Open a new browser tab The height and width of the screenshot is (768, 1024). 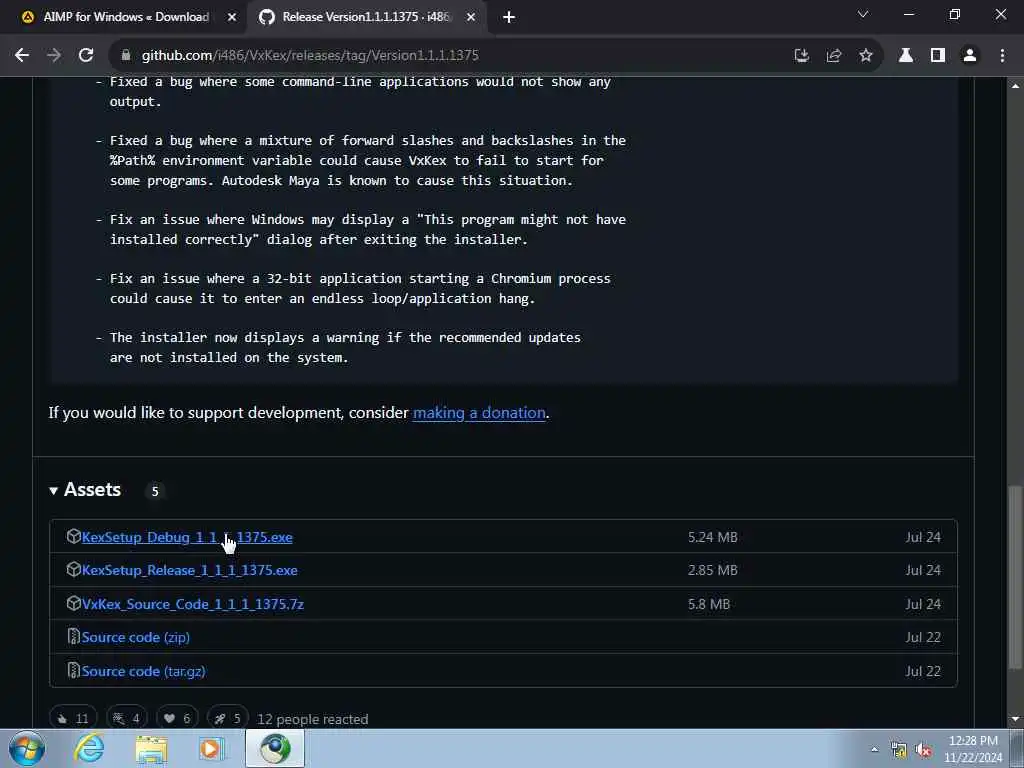[509, 18]
